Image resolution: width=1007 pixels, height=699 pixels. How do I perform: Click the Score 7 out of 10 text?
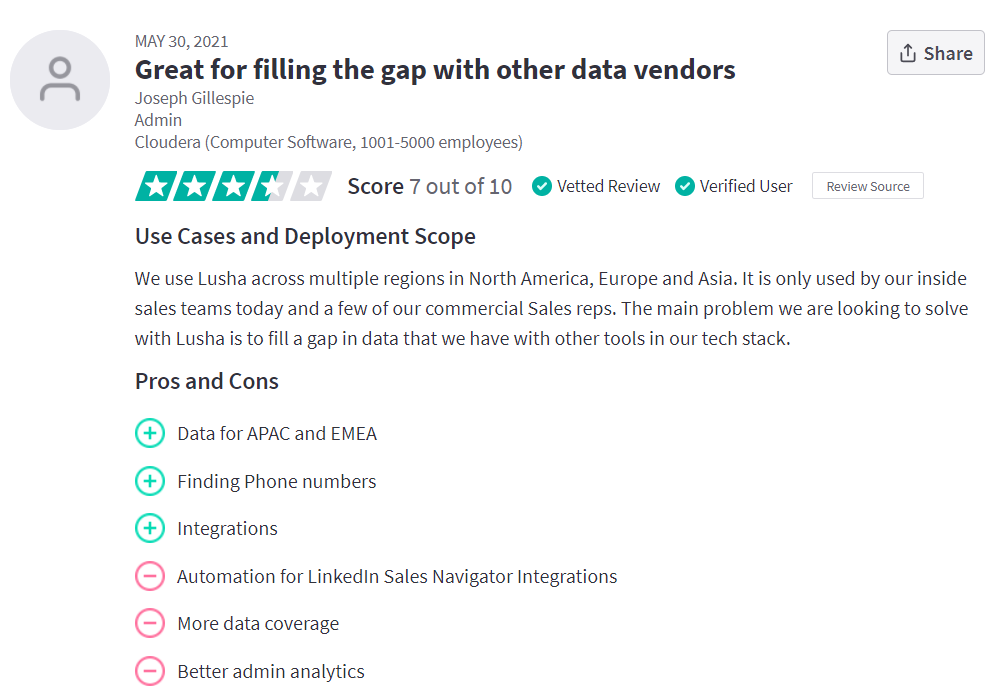tap(430, 186)
